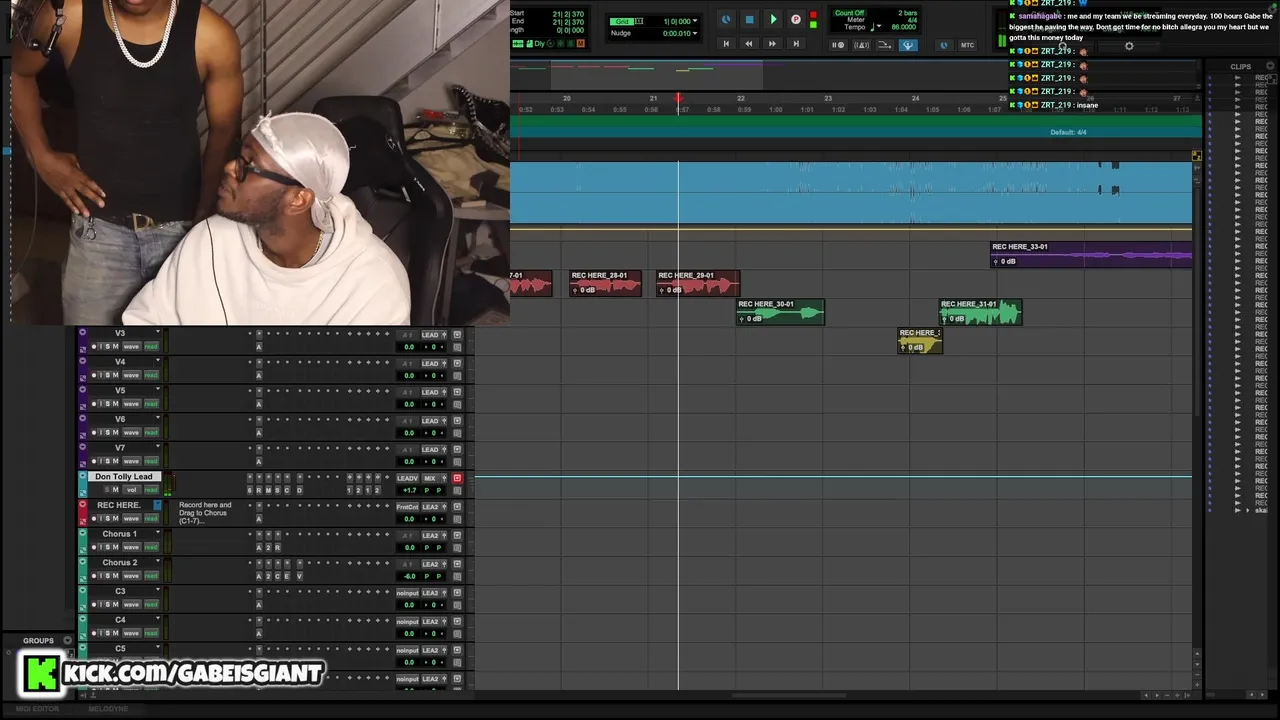Open Chorus 1 track name dropdown arrow
The width and height of the screenshot is (1280, 720).
click(x=157, y=533)
